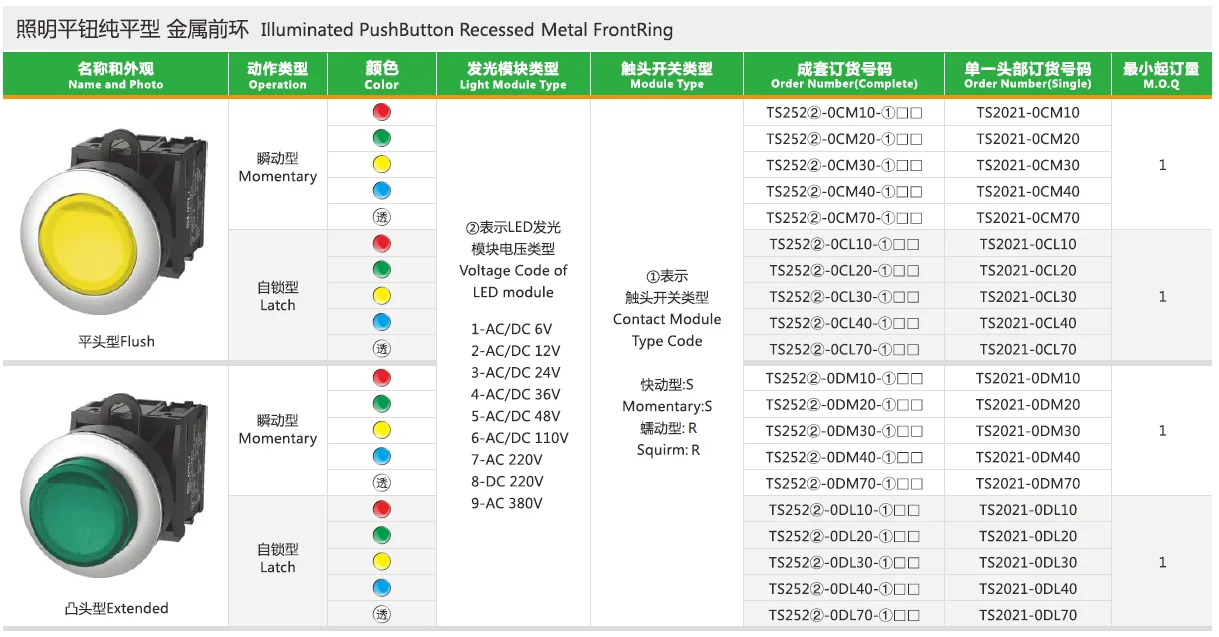
Task: Click order number TS2021-0DL20
Action: 1028,535
